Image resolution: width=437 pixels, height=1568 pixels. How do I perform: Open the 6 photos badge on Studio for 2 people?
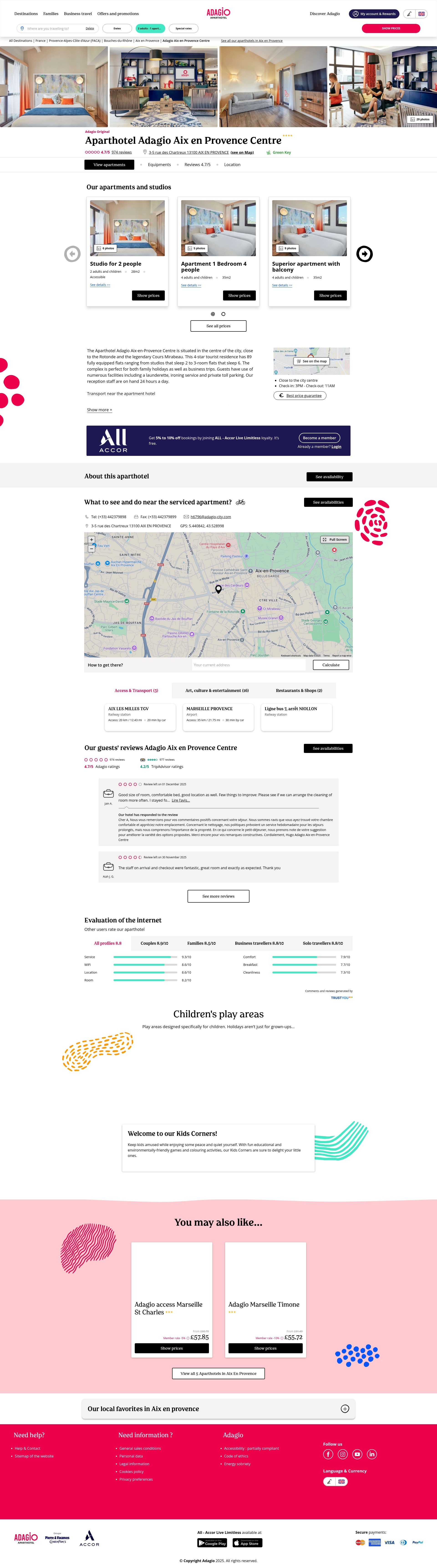pos(105,248)
